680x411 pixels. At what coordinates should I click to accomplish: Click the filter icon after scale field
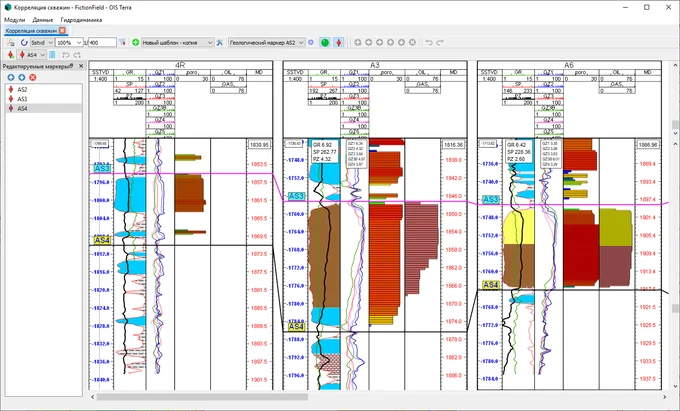[x=123, y=43]
